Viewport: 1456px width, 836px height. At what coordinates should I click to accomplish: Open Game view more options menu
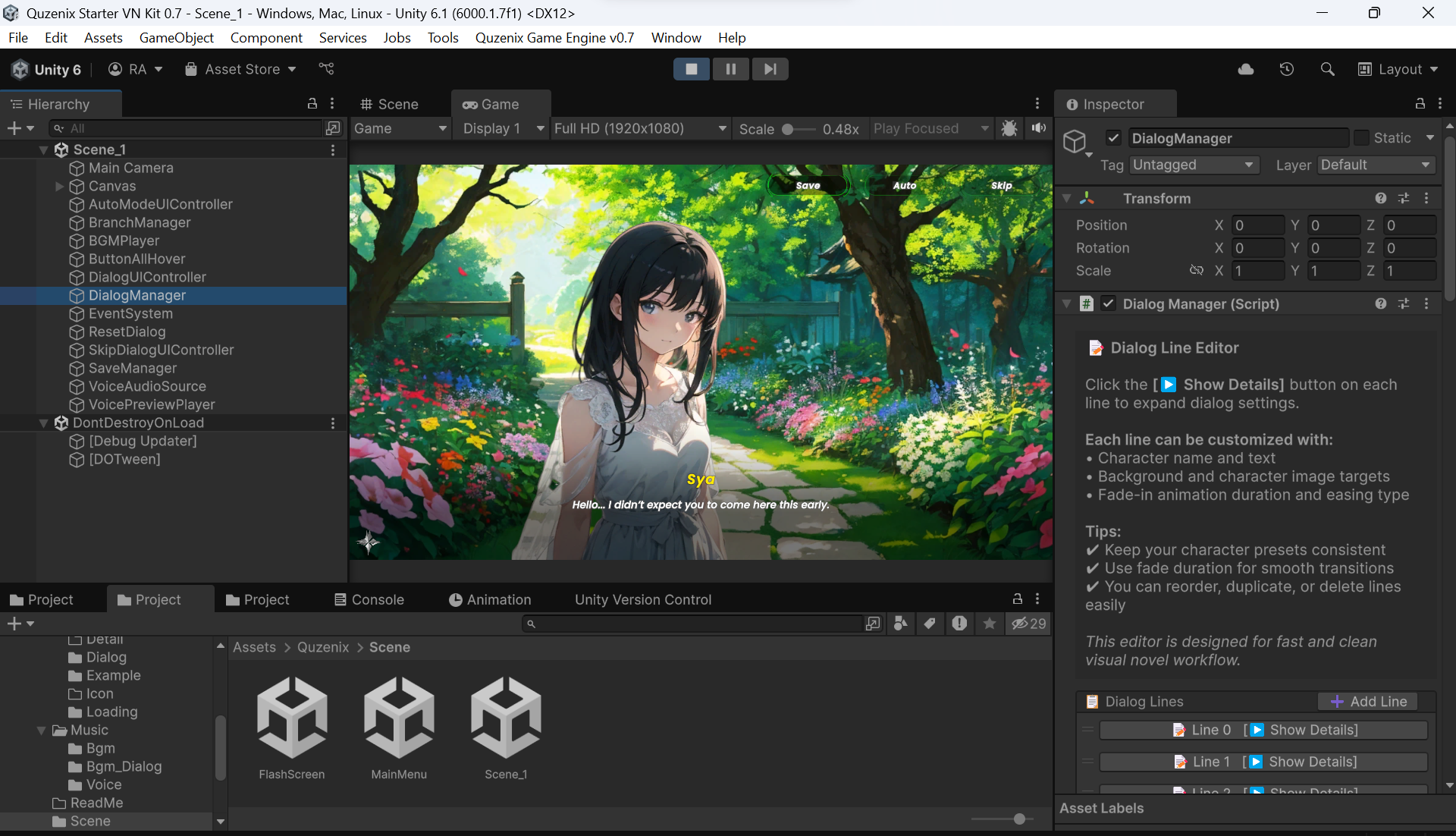[1037, 103]
